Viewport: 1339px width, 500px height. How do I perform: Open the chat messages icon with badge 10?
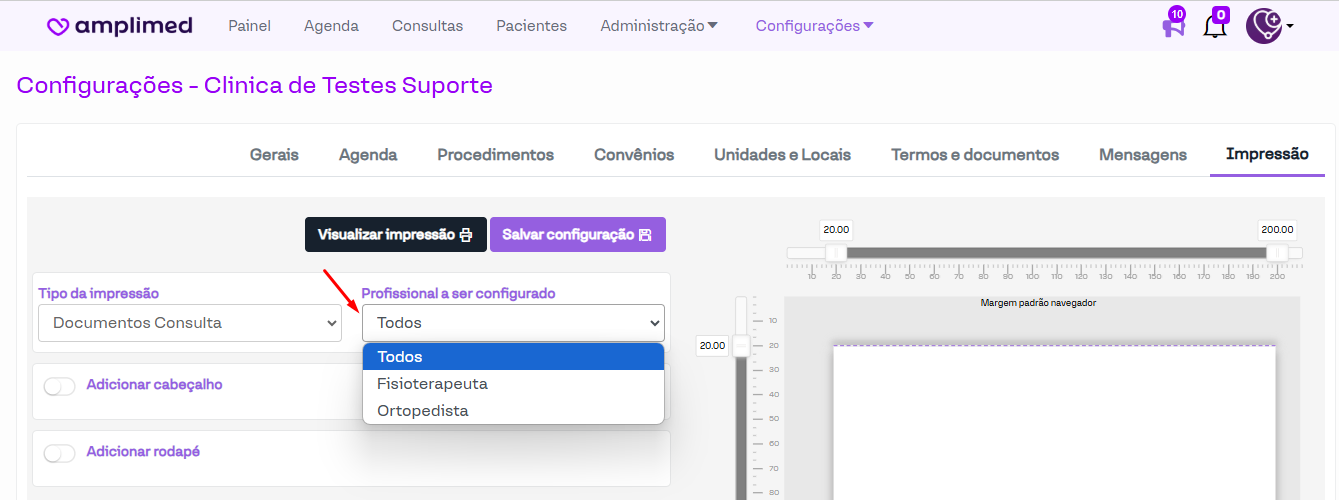pos(1173,27)
